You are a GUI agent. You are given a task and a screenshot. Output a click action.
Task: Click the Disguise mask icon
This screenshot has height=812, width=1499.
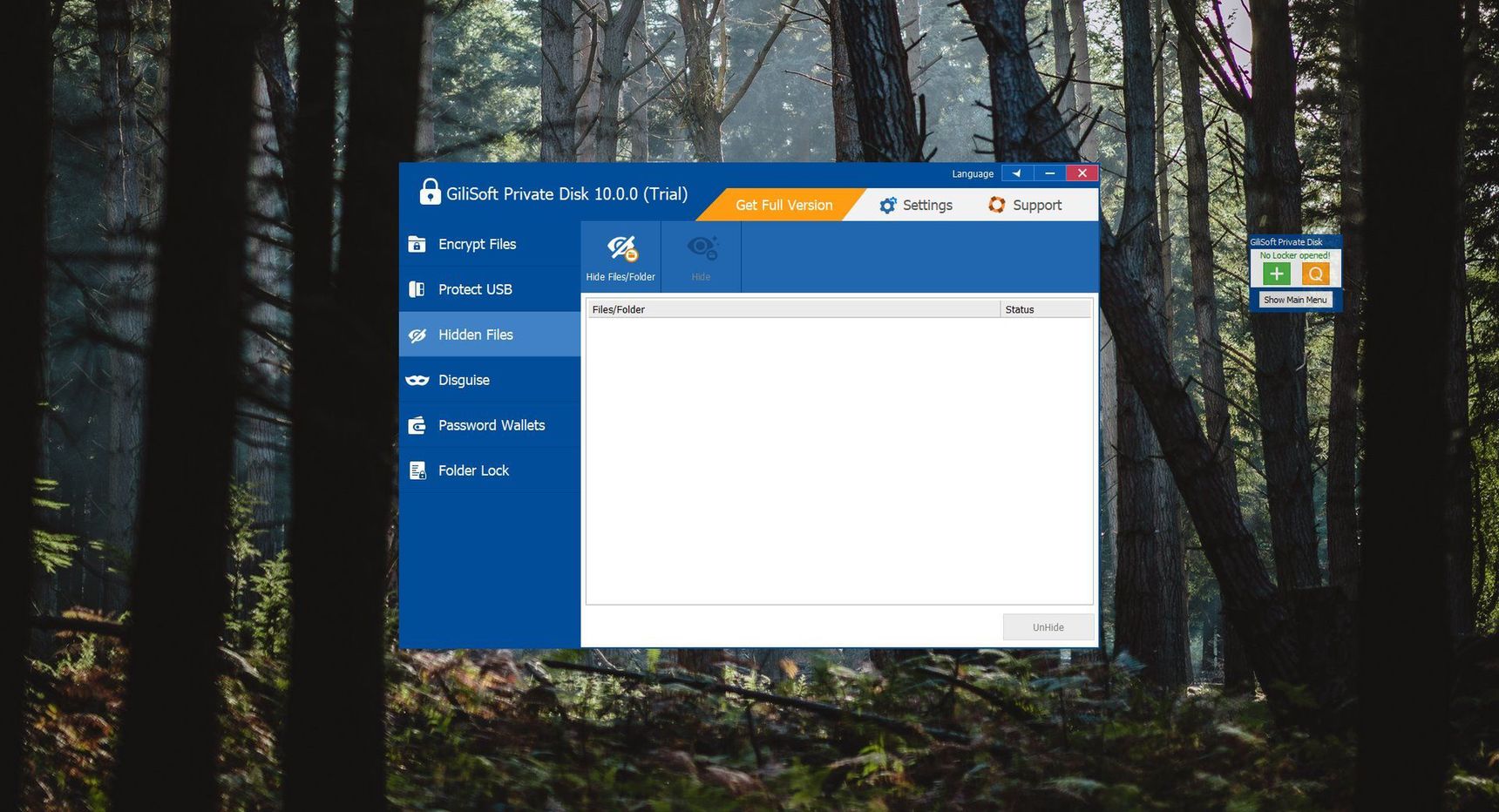tap(417, 380)
